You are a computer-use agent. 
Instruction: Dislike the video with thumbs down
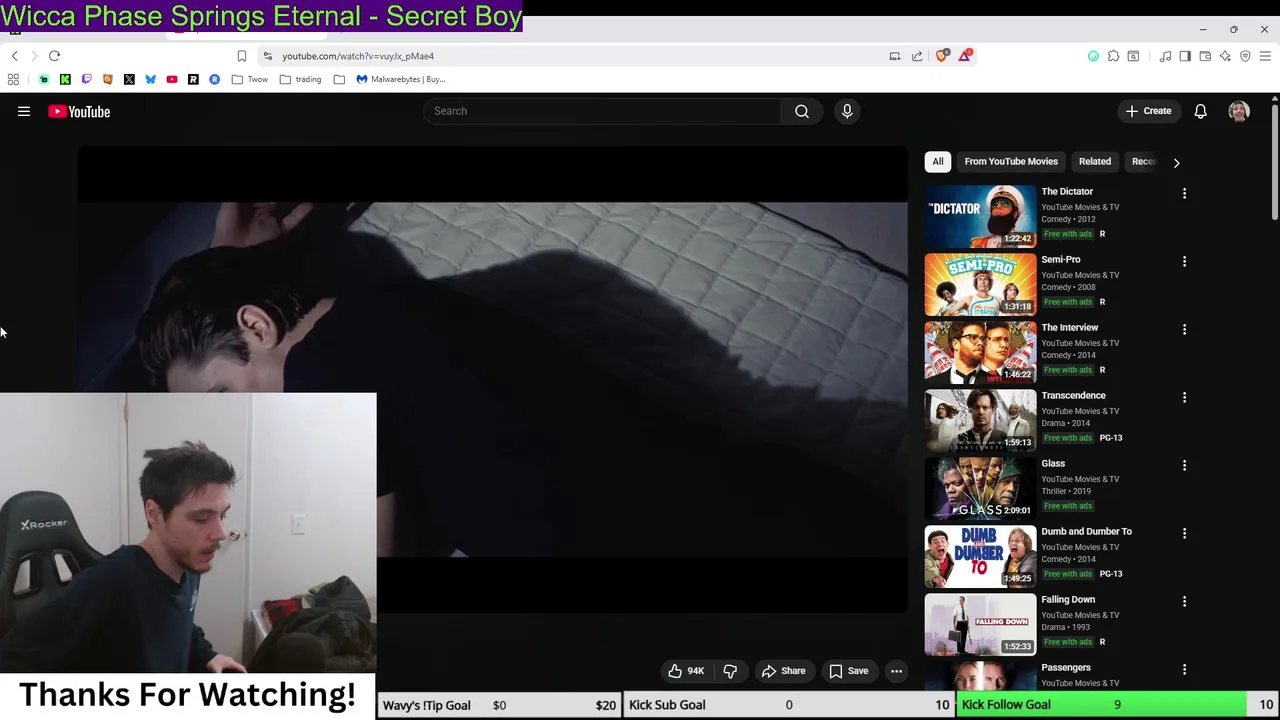tap(730, 671)
